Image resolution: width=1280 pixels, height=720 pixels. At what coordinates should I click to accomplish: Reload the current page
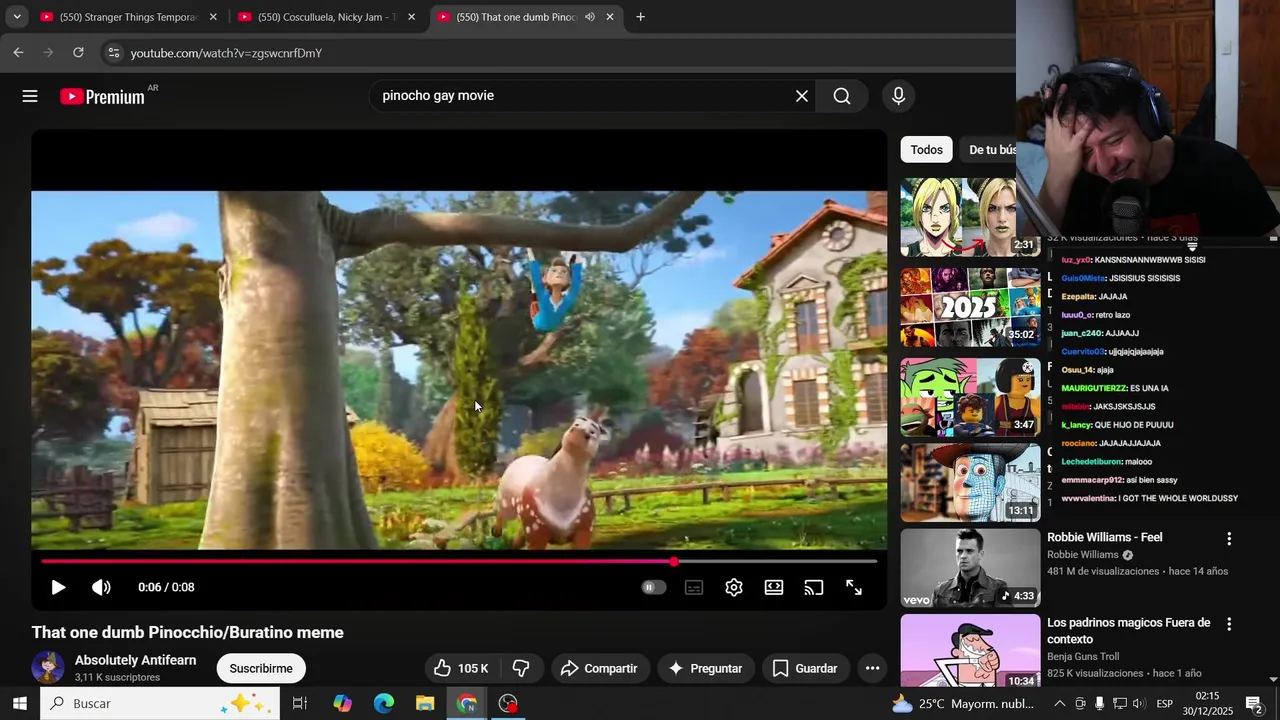click(x=79, y=53)
